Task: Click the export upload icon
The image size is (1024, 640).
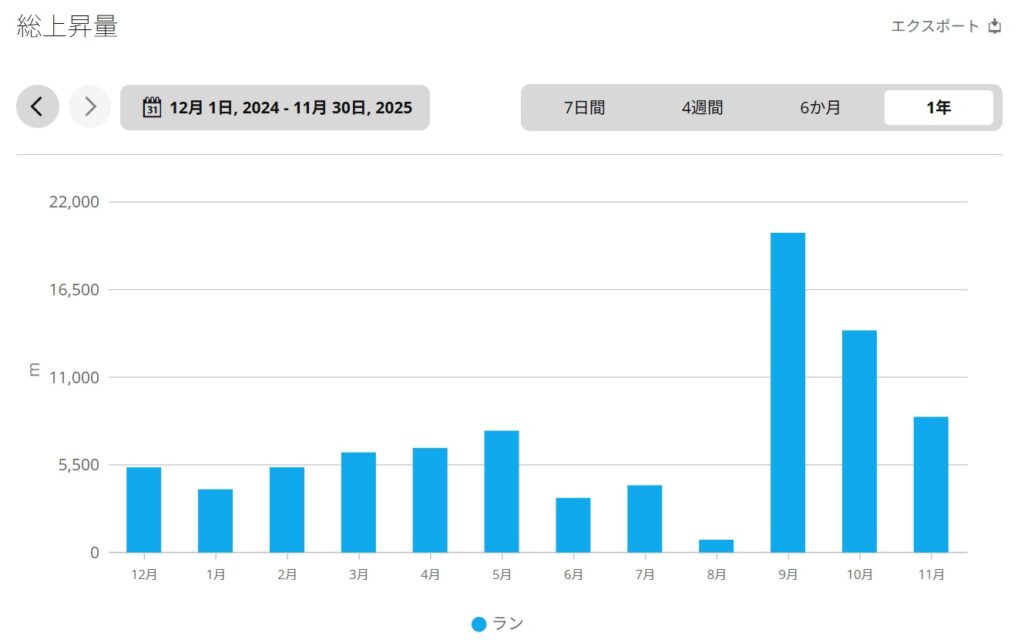Action: tap(994, 26)
